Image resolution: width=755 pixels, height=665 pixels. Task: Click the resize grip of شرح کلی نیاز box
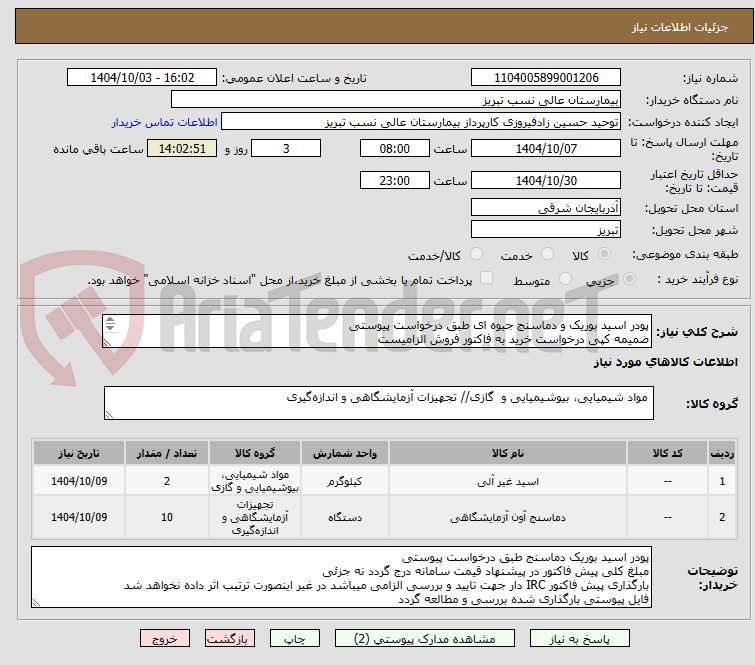click(107, 343)
